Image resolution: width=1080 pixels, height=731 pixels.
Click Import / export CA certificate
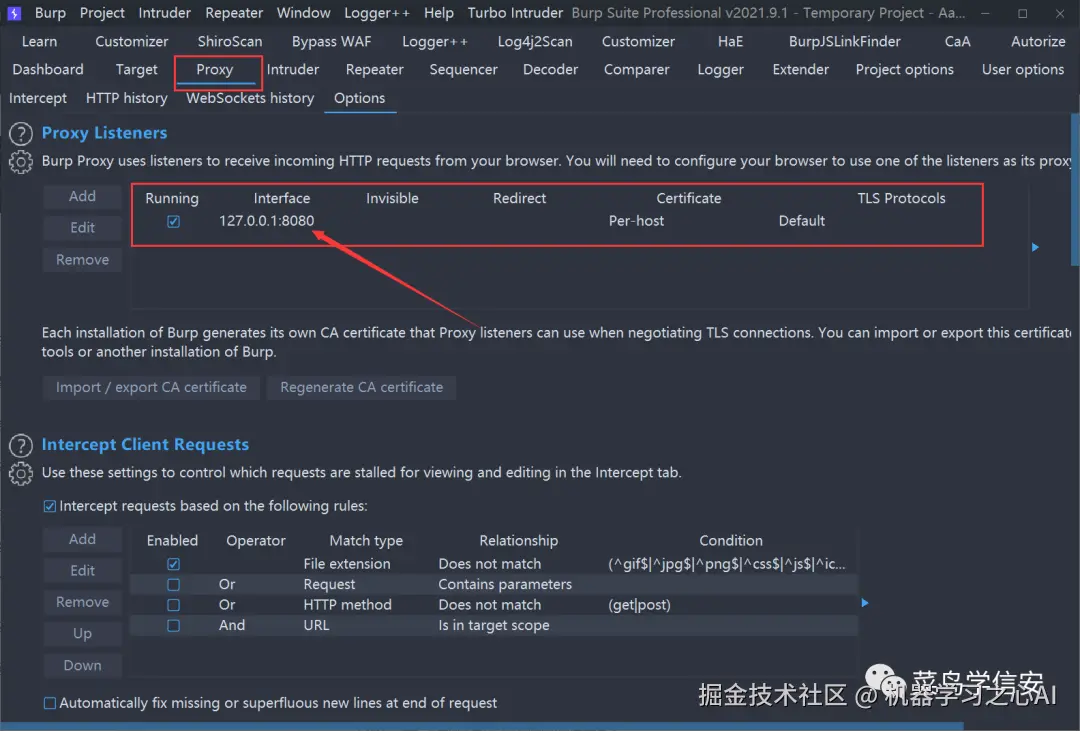pyautogui.click(x=152, y=388)
